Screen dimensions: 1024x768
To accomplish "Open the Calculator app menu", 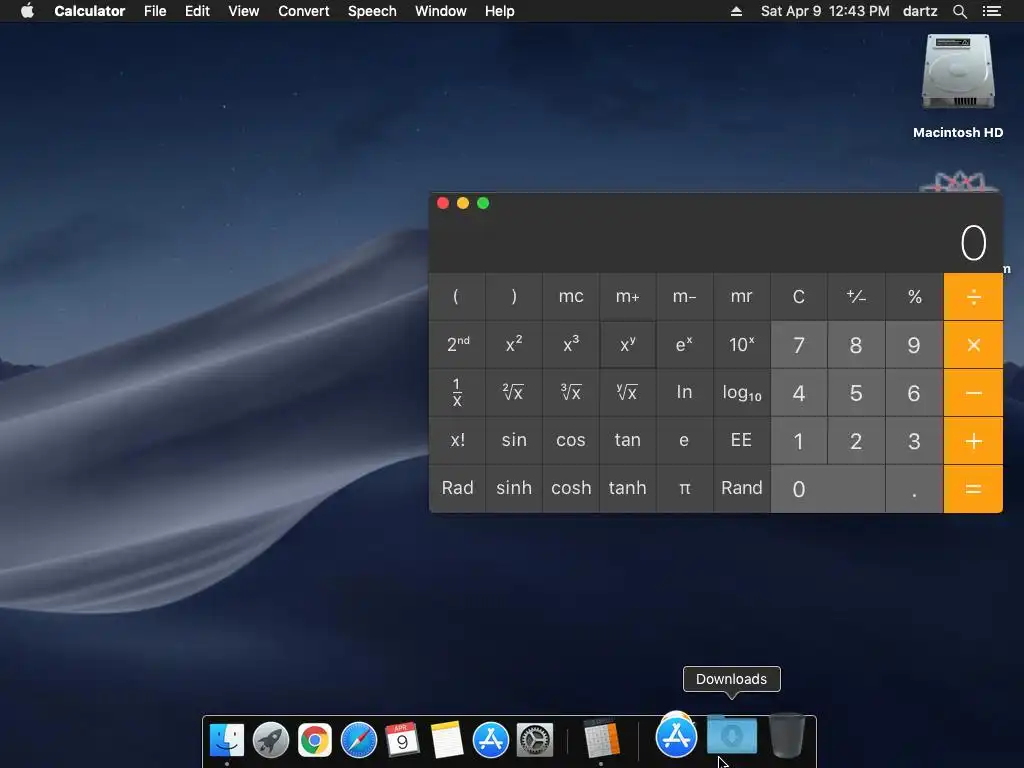I will (89, 11).
